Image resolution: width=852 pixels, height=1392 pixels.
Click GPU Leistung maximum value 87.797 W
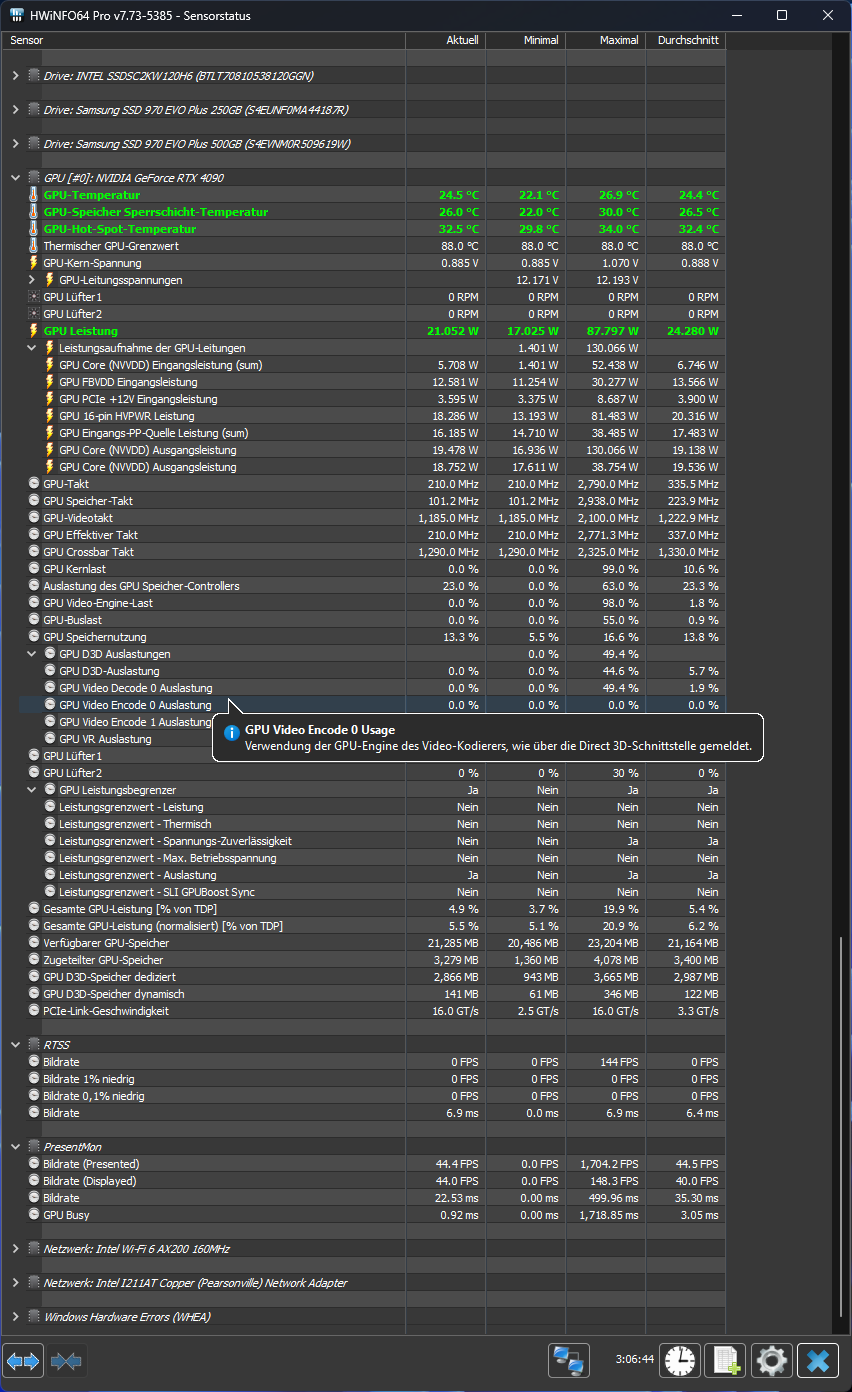612,331
